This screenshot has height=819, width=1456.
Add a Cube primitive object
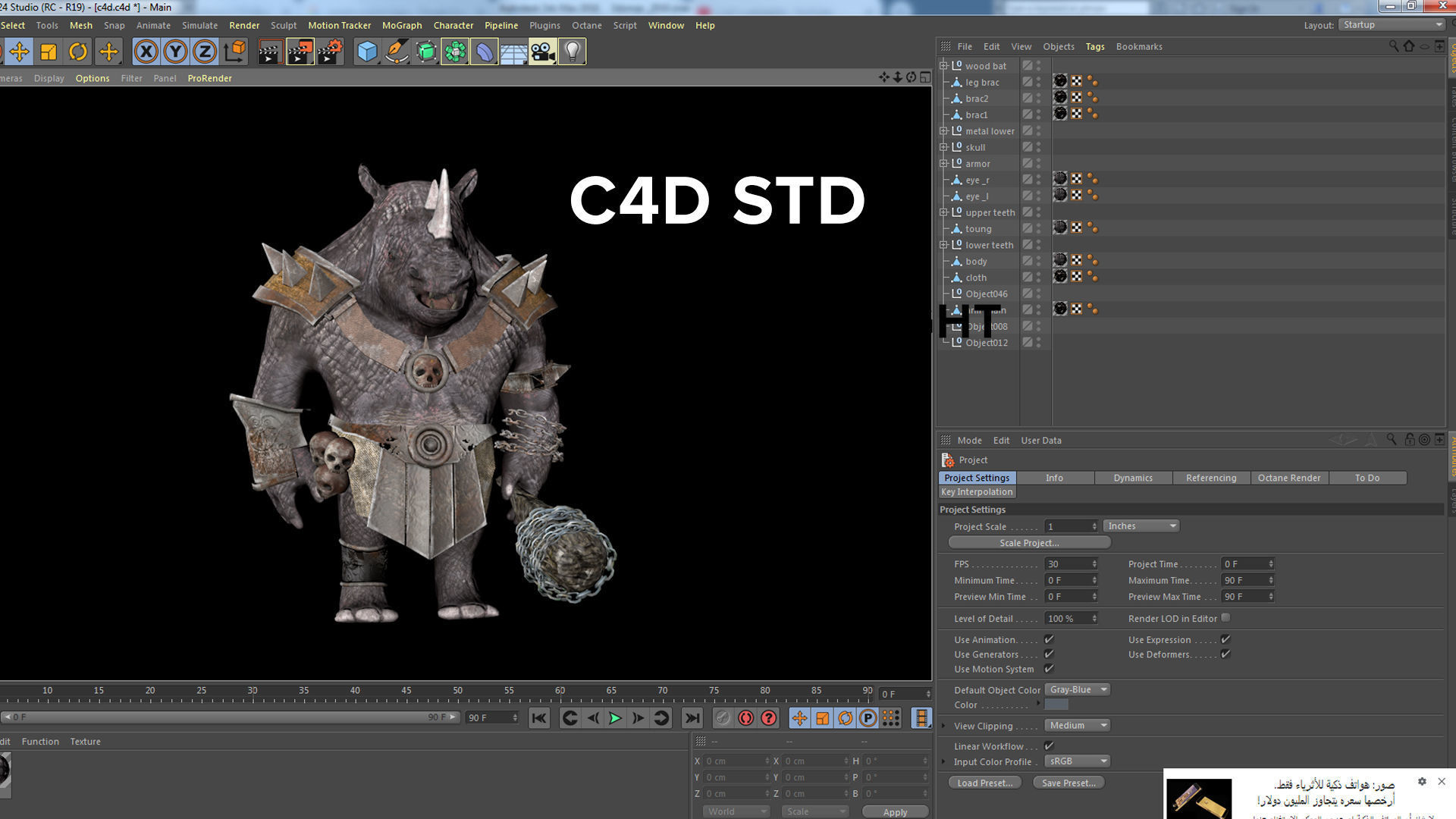click(367, 52)
